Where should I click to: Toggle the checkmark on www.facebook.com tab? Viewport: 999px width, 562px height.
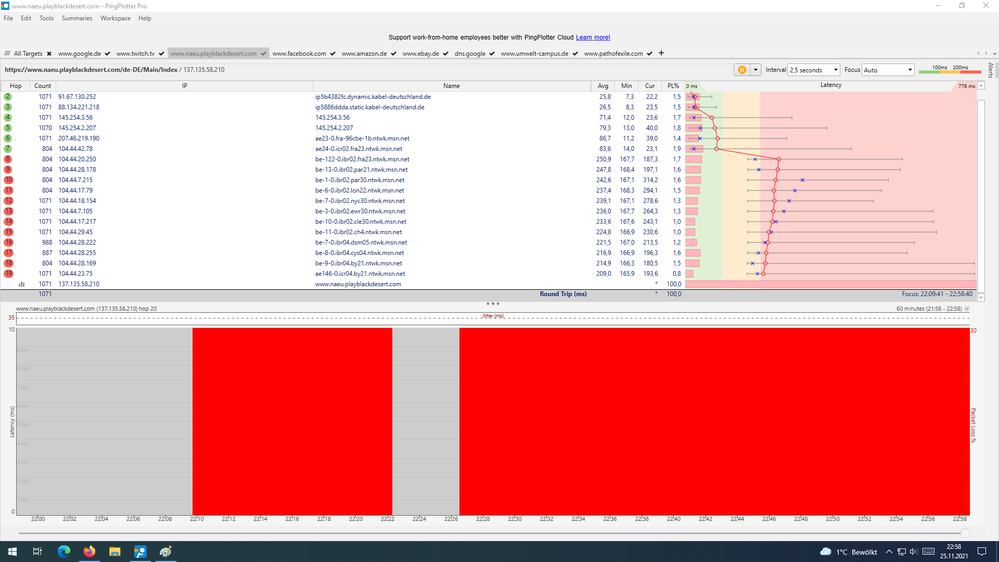(x=333, y=54)
